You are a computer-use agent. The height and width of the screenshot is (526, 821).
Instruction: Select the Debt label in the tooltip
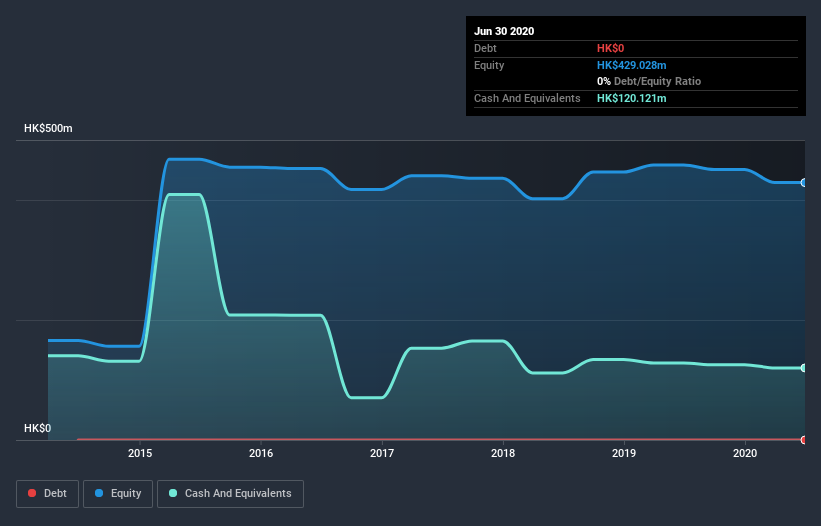pyautogui.click(x=485, y=48)
